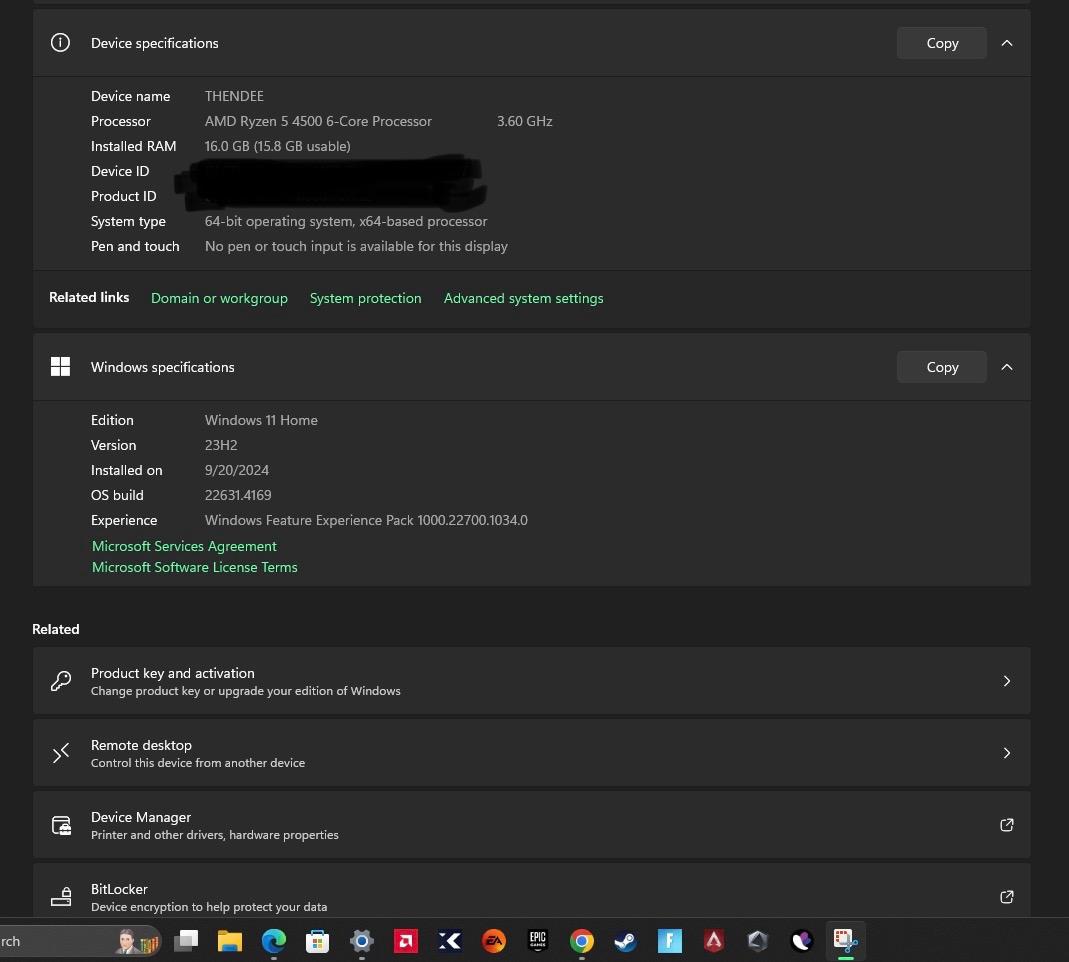Open the Device Manager row

pos(531,825)
